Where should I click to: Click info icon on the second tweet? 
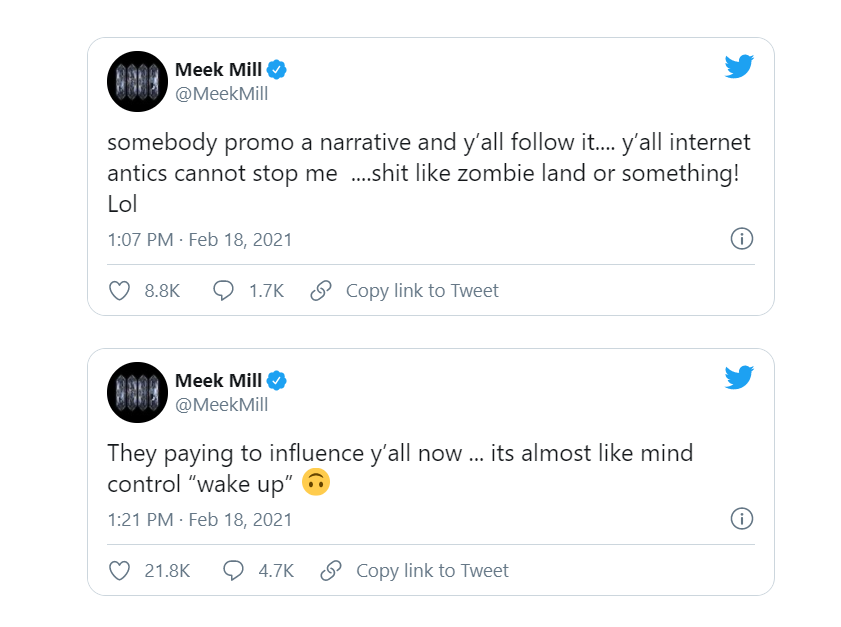742,519
